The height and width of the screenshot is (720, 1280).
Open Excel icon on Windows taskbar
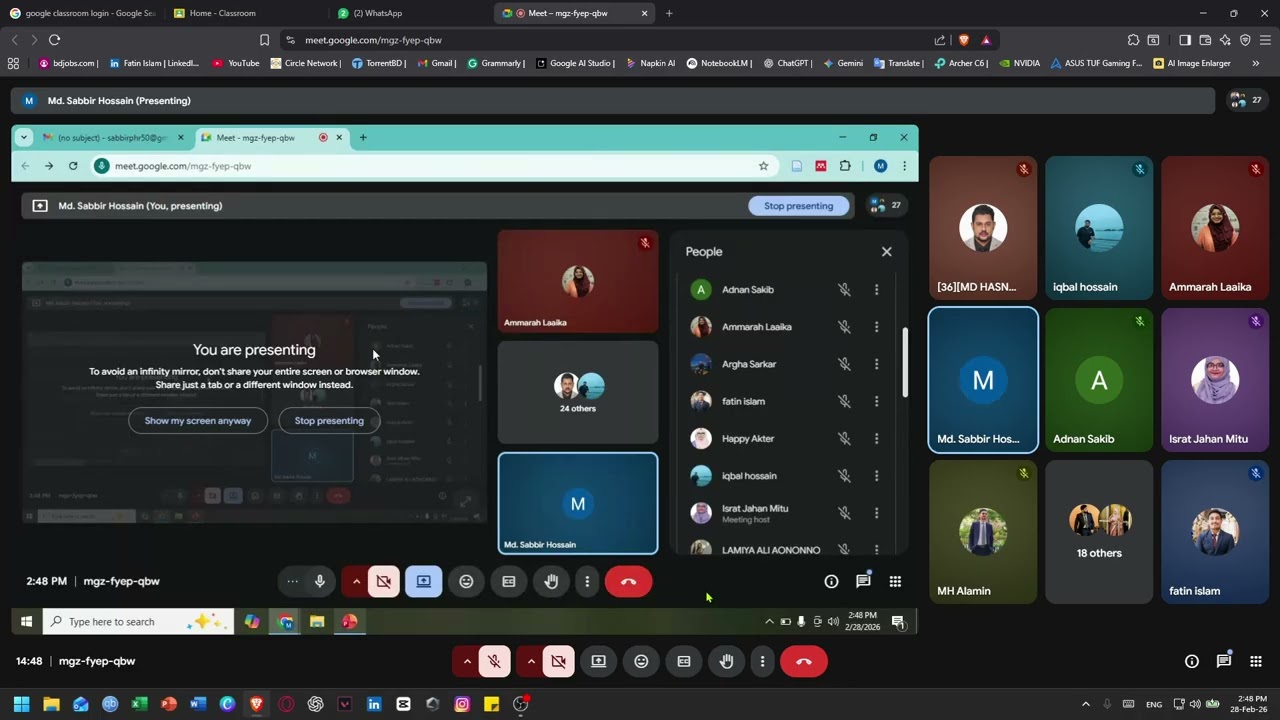click(x=139, y=704)
